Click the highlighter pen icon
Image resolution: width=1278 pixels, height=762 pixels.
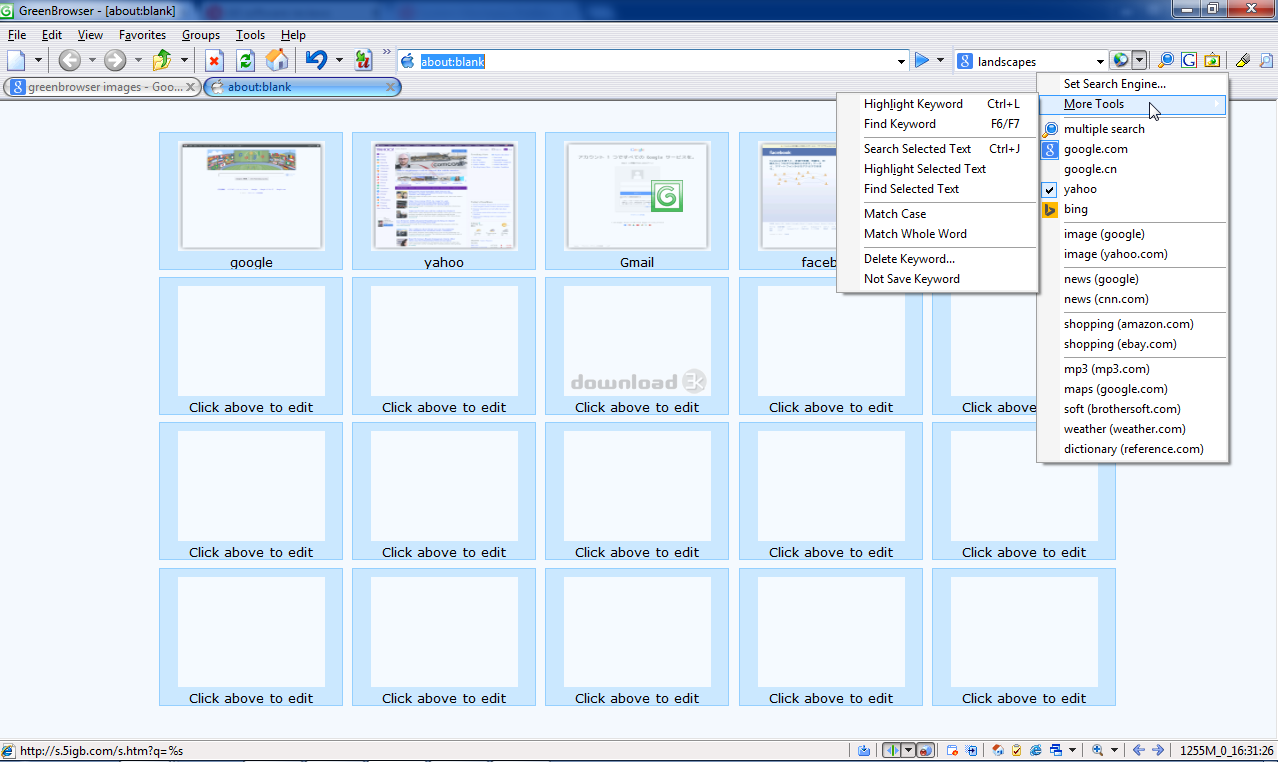coord(1243,61)
